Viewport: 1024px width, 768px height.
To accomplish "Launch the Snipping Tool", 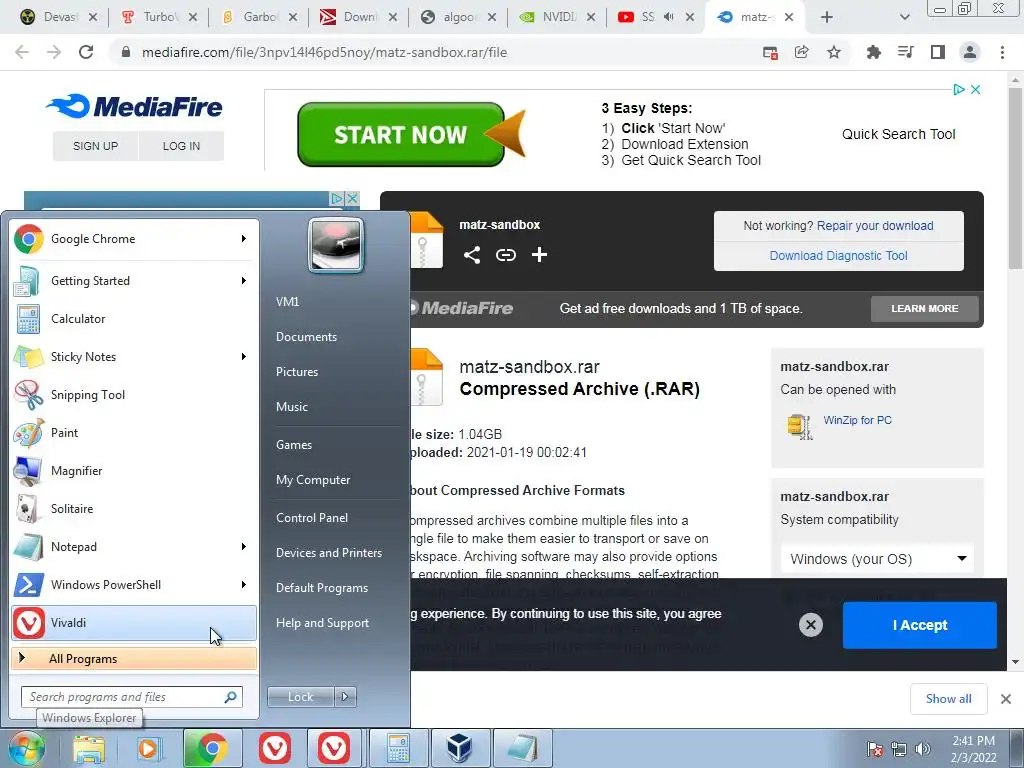I will pyautogui.click(x=134, y=394).
